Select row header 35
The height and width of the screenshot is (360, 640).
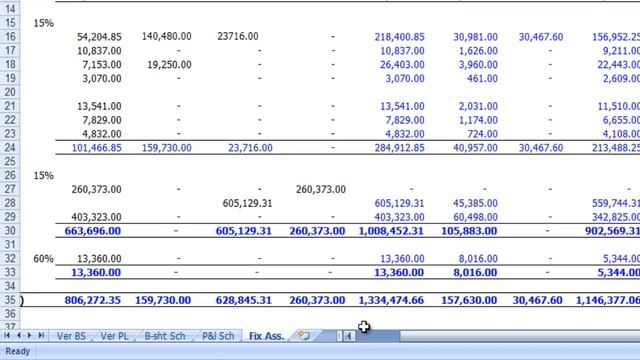point(10,300)
